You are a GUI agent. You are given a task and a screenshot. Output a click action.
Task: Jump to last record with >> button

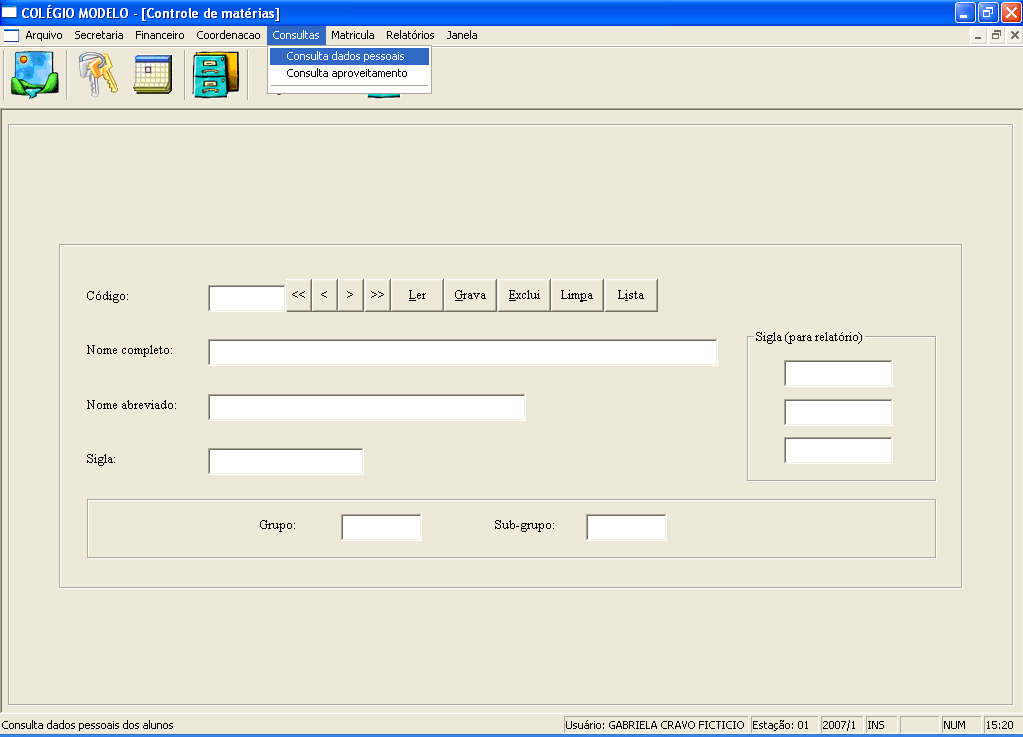pyautogui.click(x=377, y=295)
